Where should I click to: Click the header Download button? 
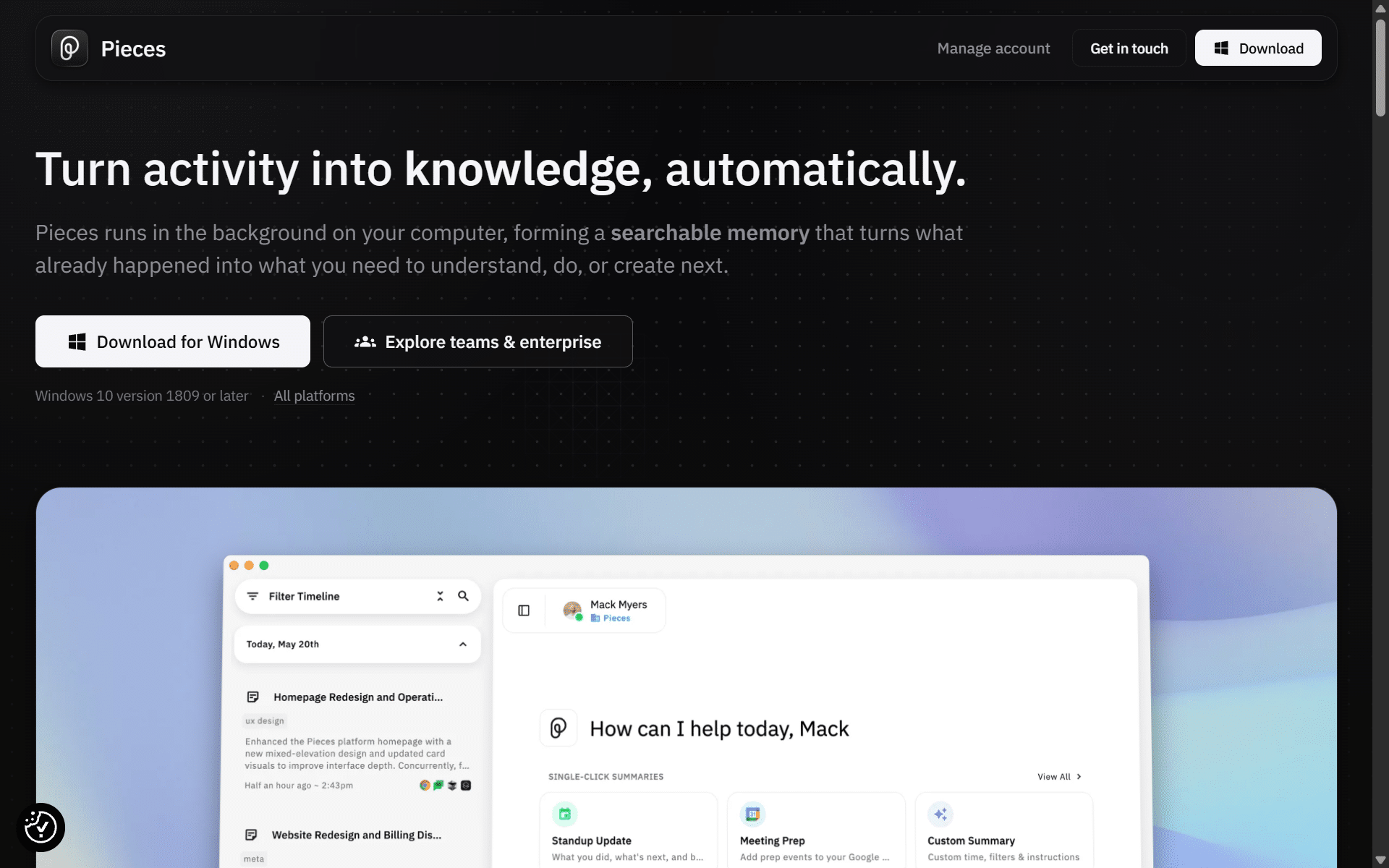(x=1258, y=48)
